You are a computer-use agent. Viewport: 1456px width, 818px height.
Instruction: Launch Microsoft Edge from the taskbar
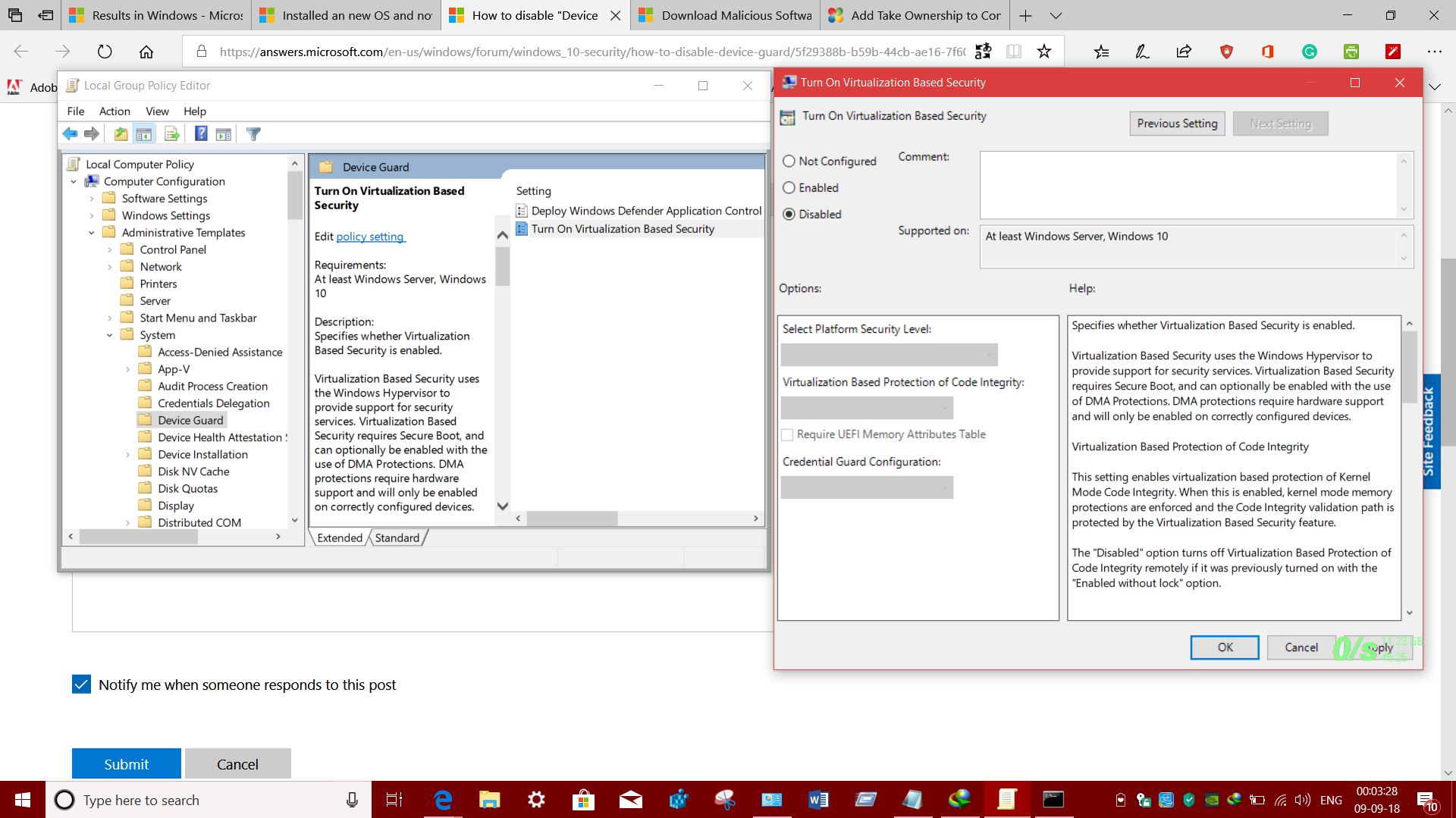click(442, 799)
